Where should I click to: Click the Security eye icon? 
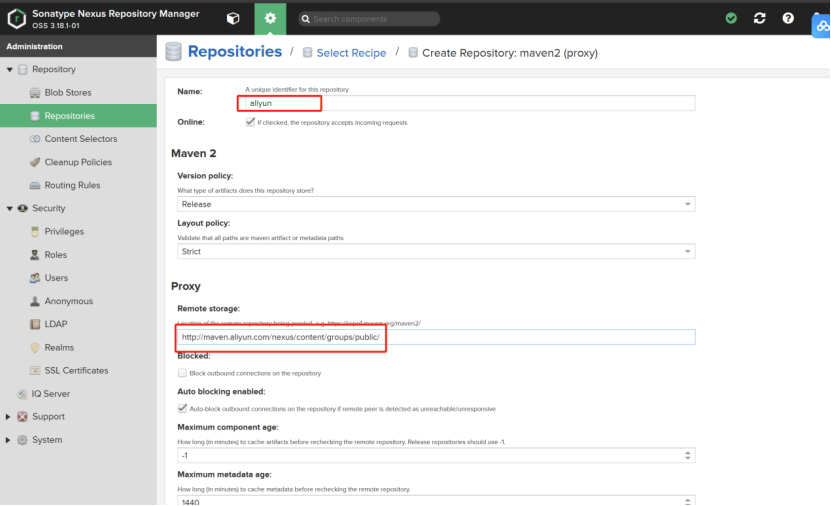(x=22, y=208)
